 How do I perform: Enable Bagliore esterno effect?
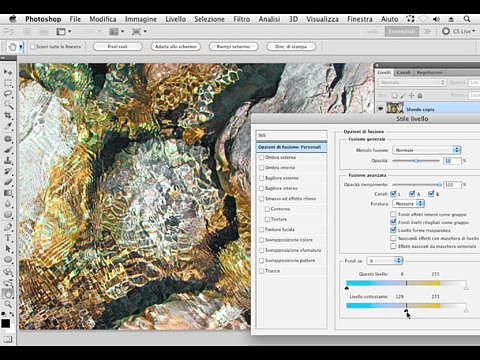(262, 178)
